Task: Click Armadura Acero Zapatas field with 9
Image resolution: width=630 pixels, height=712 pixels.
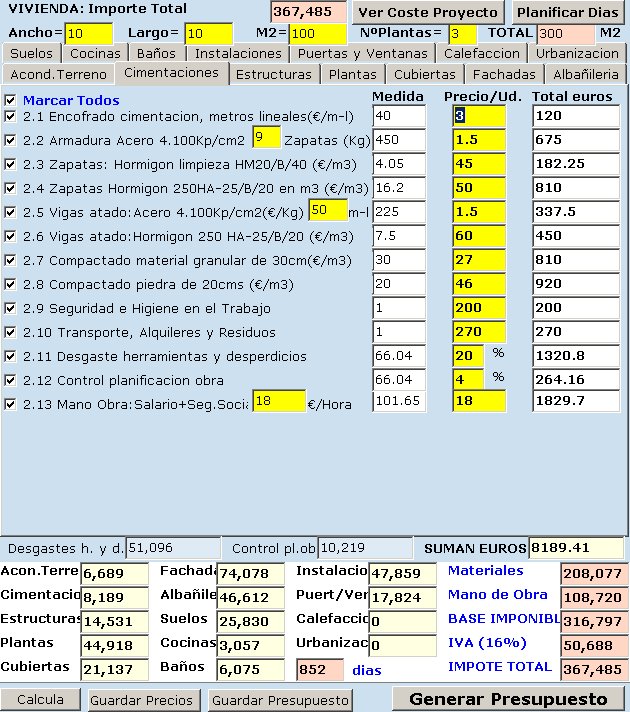Action: 266,137
